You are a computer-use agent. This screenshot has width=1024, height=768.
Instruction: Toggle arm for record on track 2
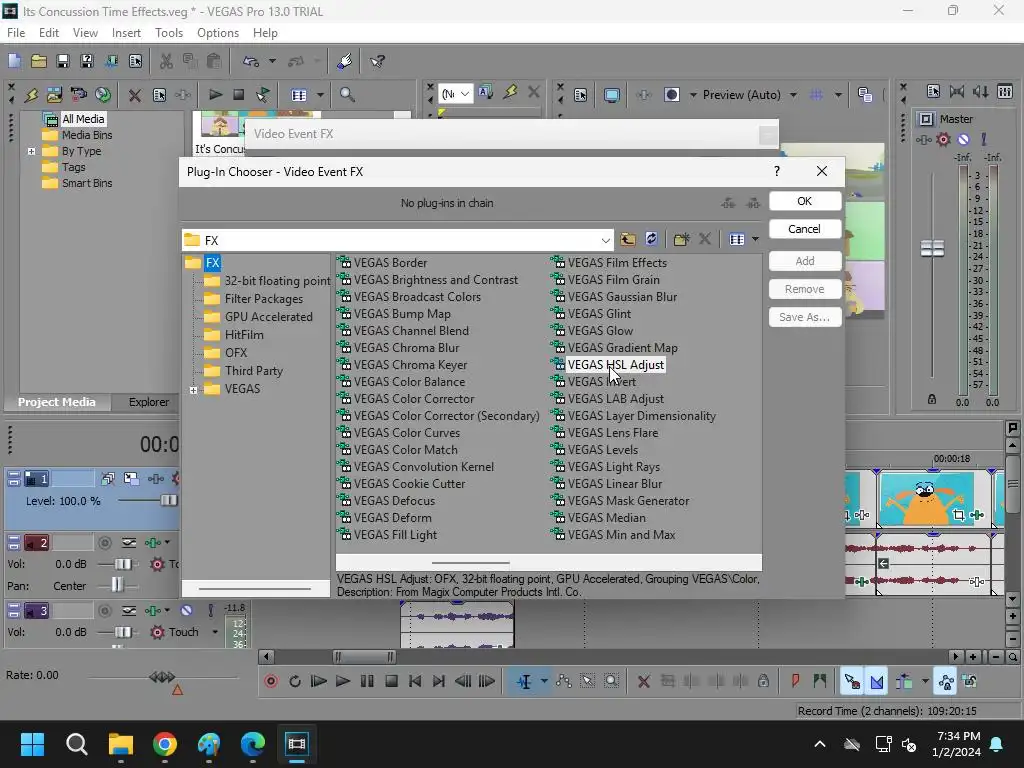pyautogui.click(x=104, y=543)
